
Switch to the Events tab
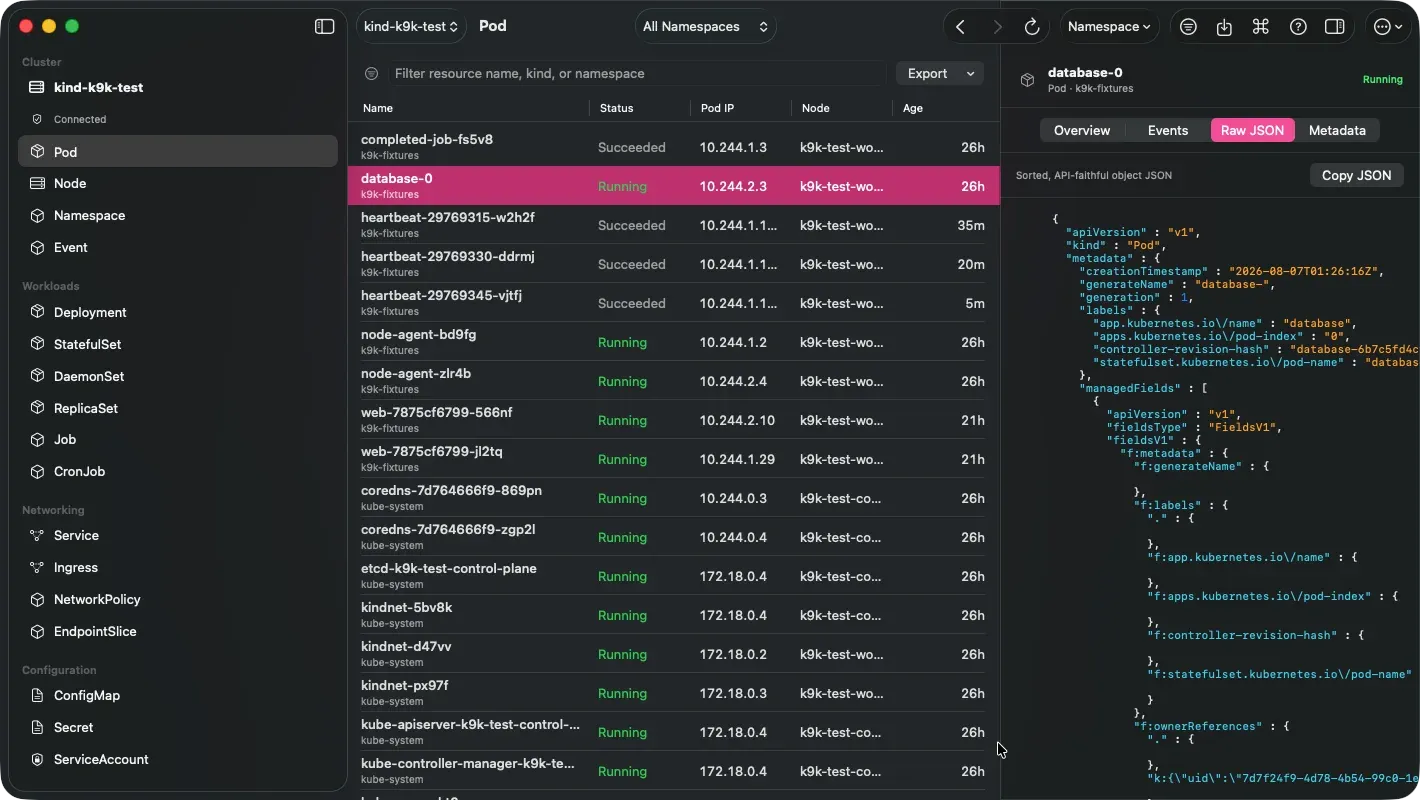tap(1168, 130)
